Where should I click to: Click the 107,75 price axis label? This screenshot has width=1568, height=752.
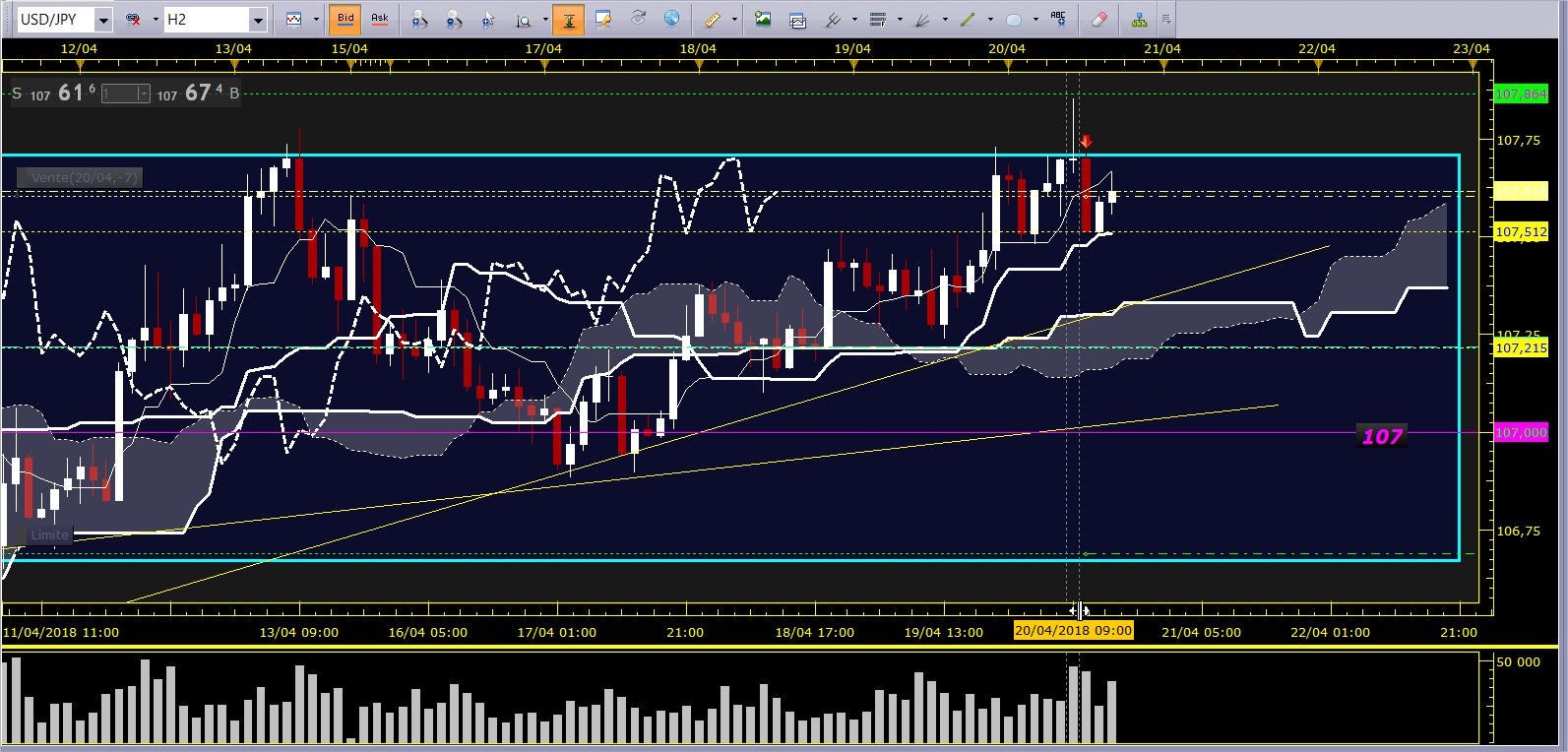click(1519, 141)
